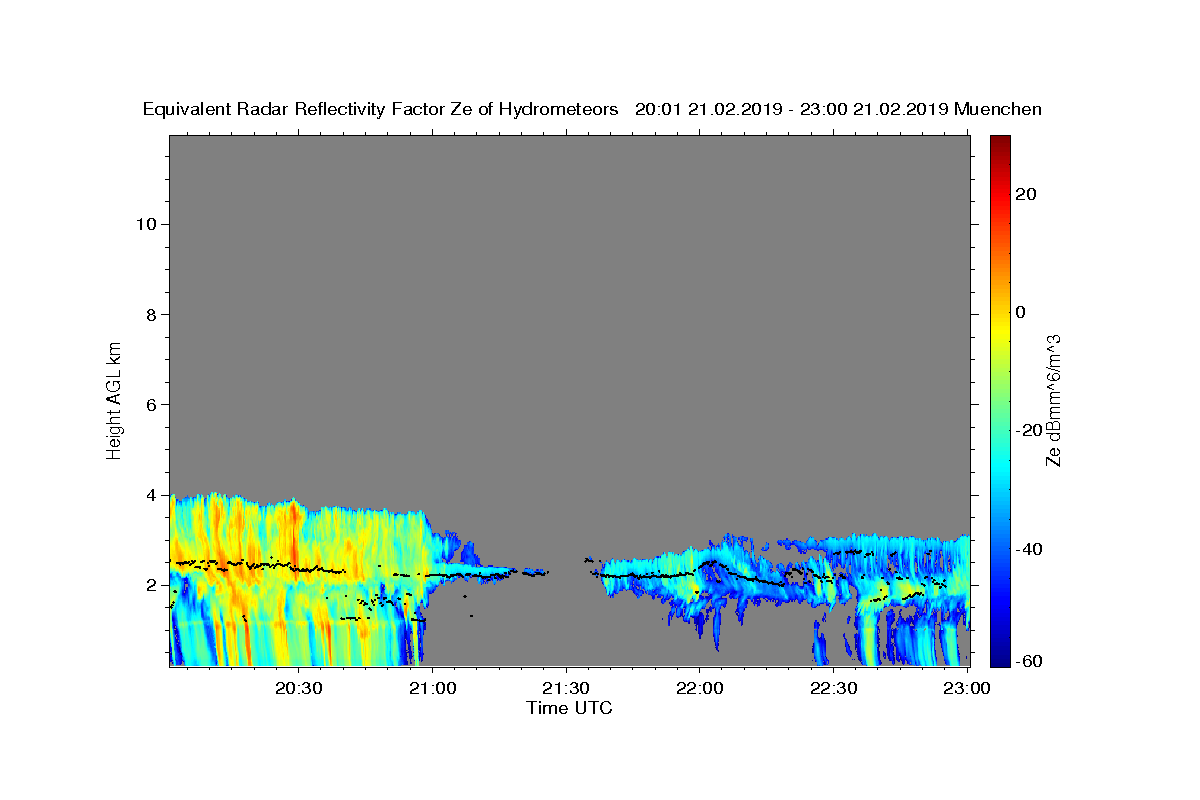Click the 22:30 time axis label
Viewport: 1200px width, 800px height.
pos(833,688)
